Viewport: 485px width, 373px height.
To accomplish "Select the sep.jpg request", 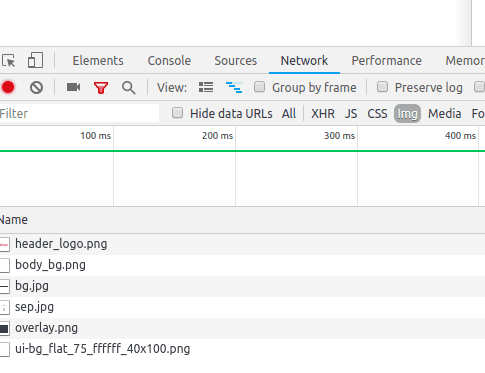I will (242, 307).
